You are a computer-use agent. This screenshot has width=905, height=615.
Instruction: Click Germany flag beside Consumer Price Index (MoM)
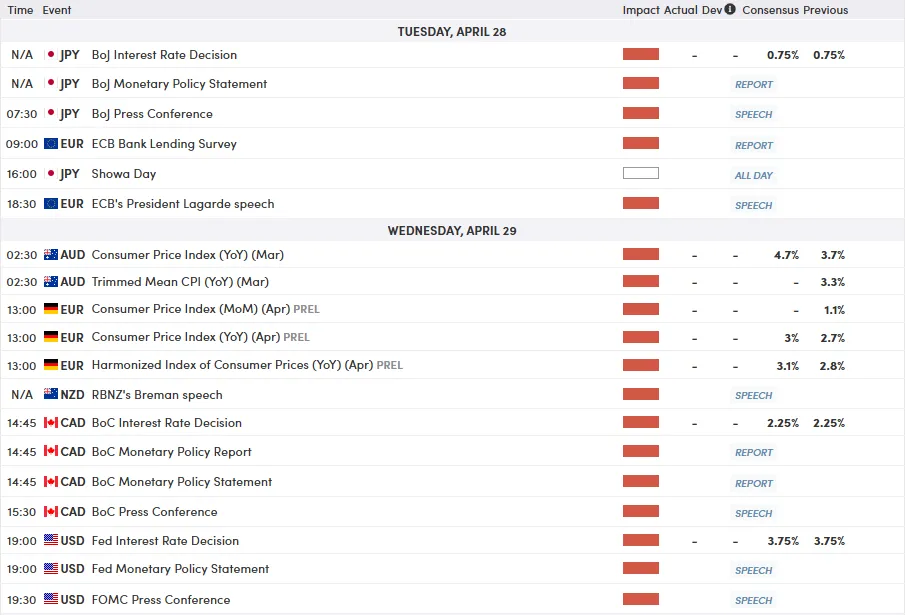51,309
